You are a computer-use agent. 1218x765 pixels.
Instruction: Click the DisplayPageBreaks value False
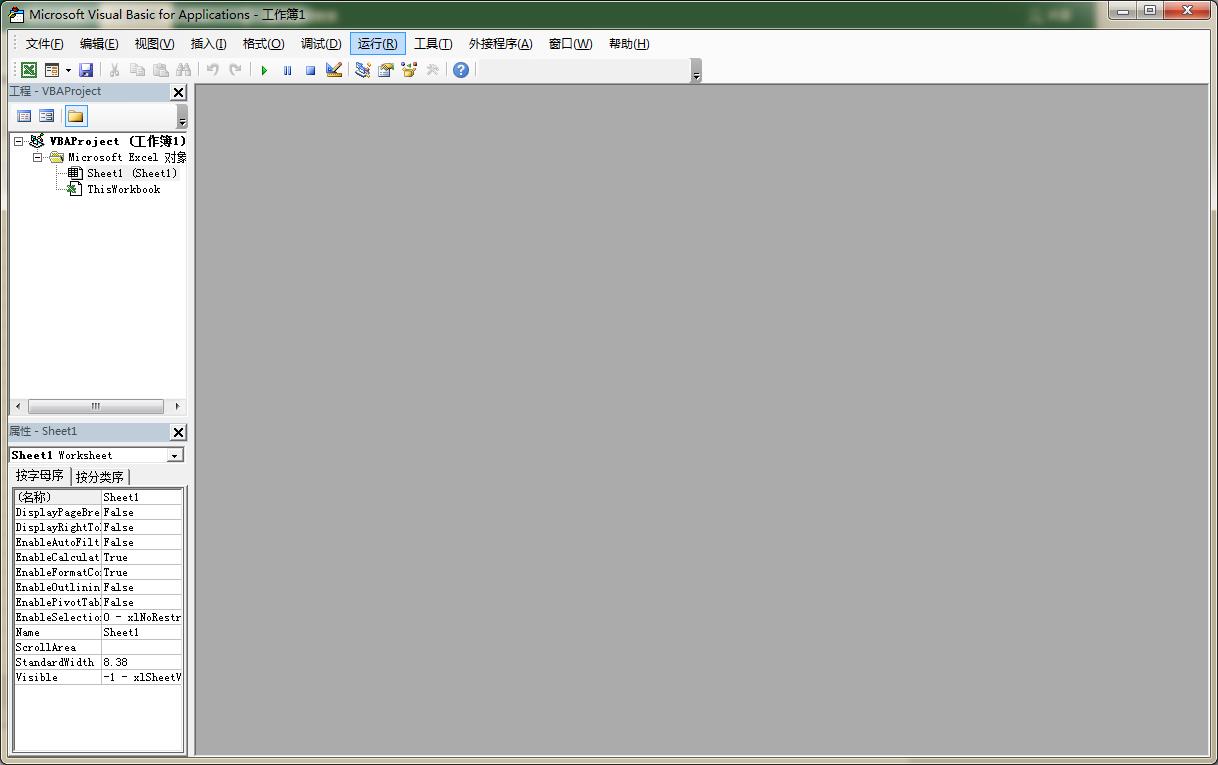142,512
